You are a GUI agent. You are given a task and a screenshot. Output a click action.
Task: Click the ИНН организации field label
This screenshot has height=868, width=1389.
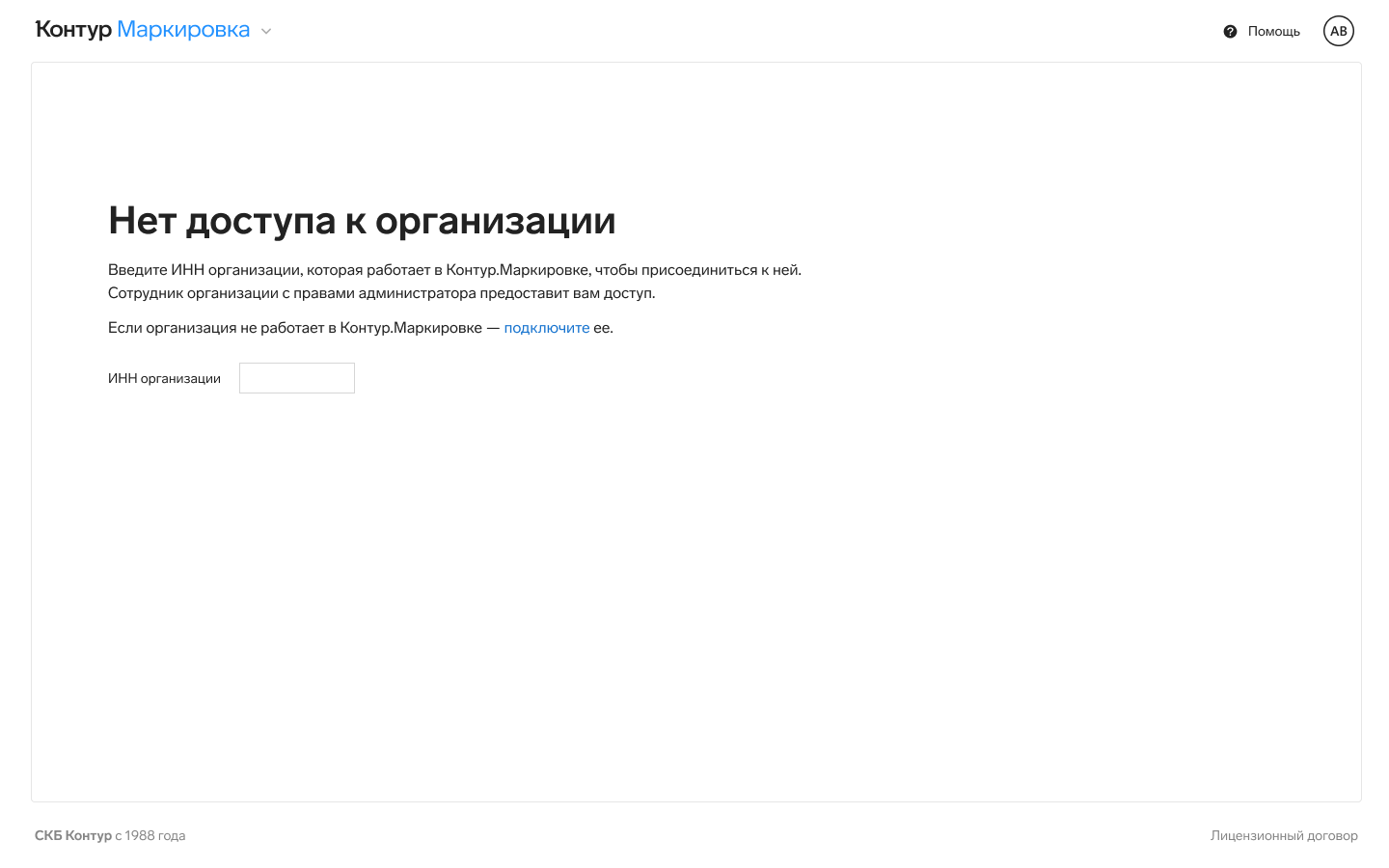click(164, 379)
